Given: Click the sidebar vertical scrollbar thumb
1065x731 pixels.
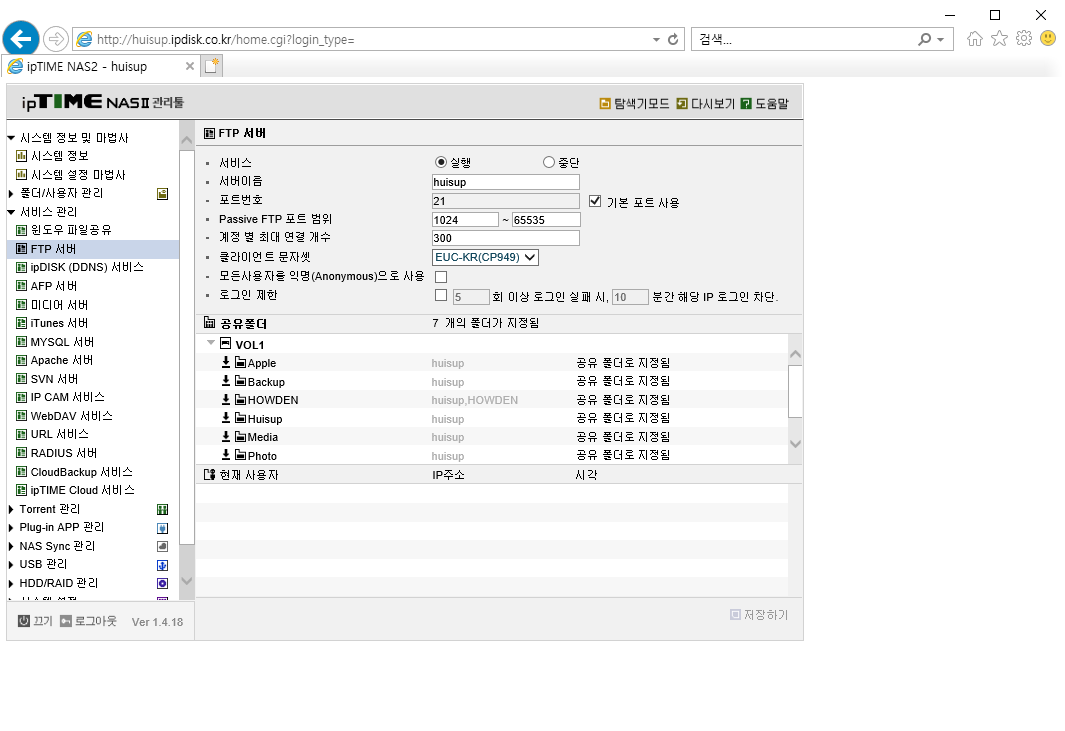Looking at the screenshot, I should (187, 346).
